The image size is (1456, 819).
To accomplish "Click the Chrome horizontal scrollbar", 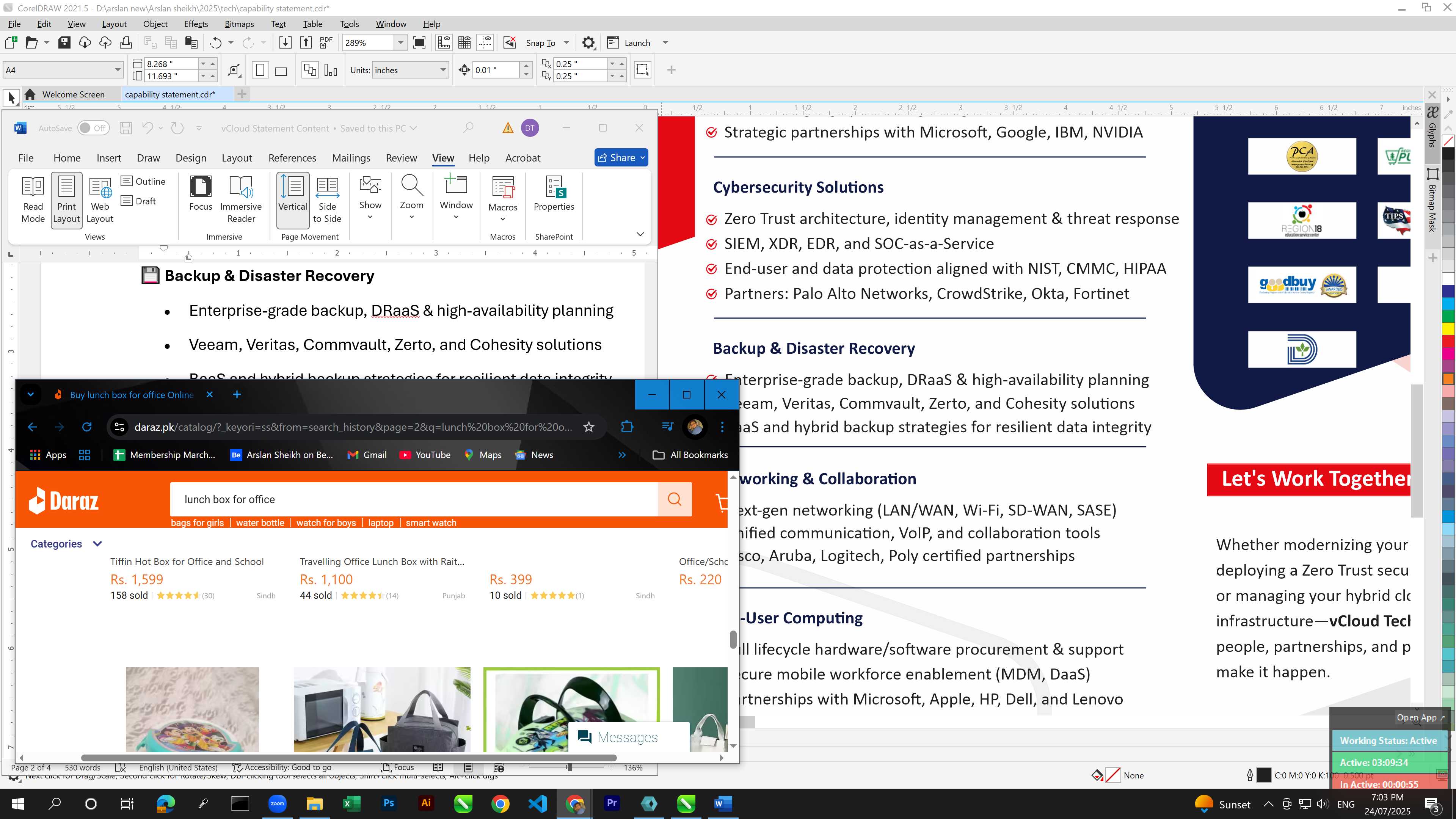I will tap(349, 758).
